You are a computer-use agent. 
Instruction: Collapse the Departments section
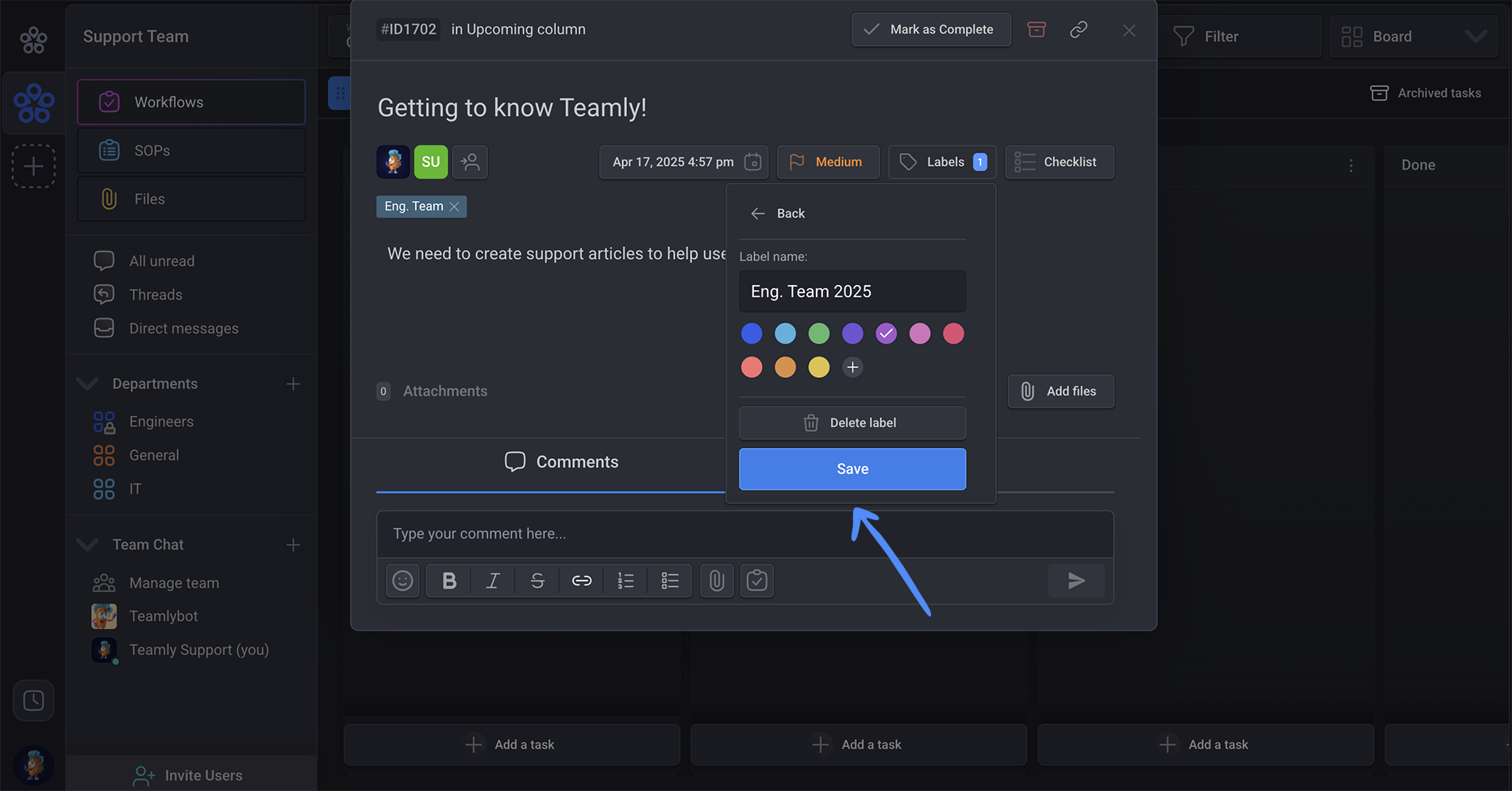coord(87,384)
